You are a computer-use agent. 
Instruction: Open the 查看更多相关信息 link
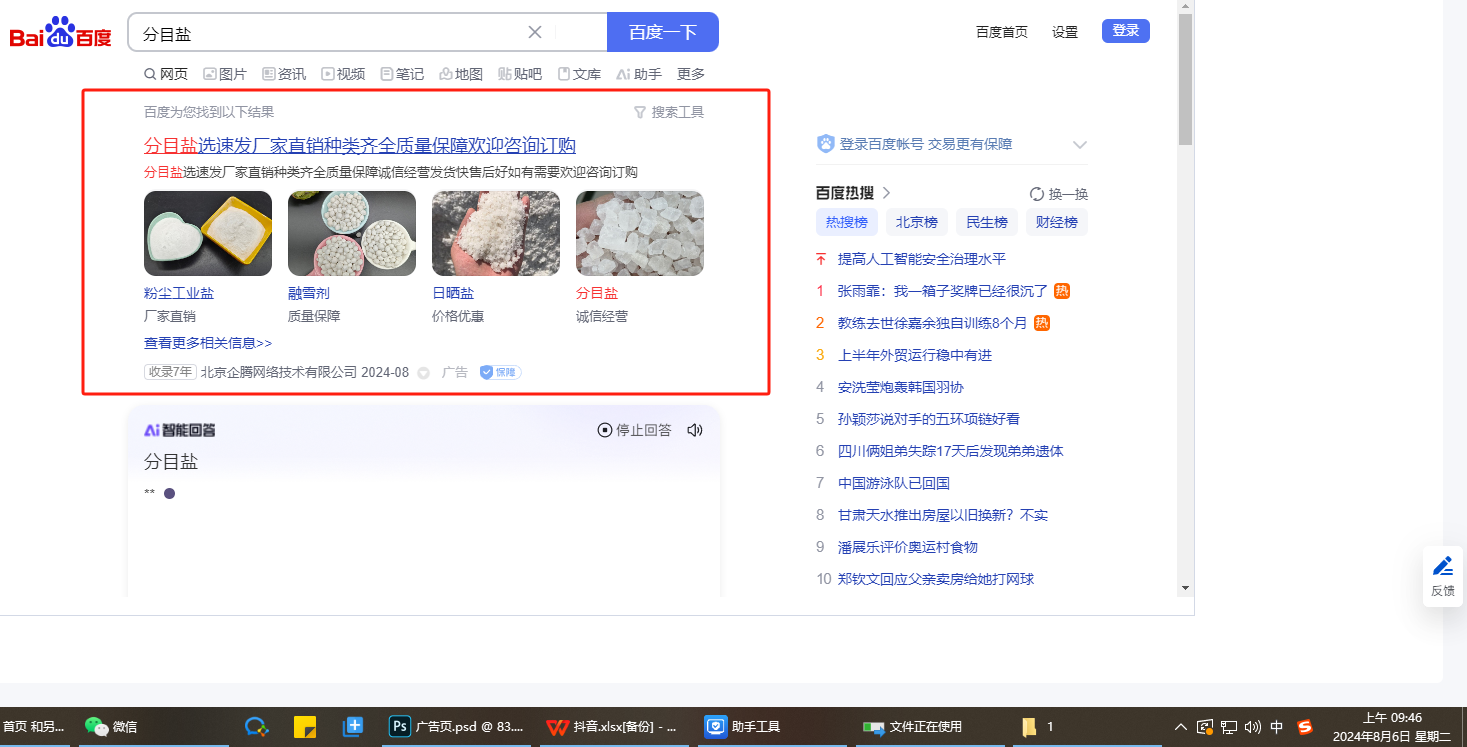point(208,343)
